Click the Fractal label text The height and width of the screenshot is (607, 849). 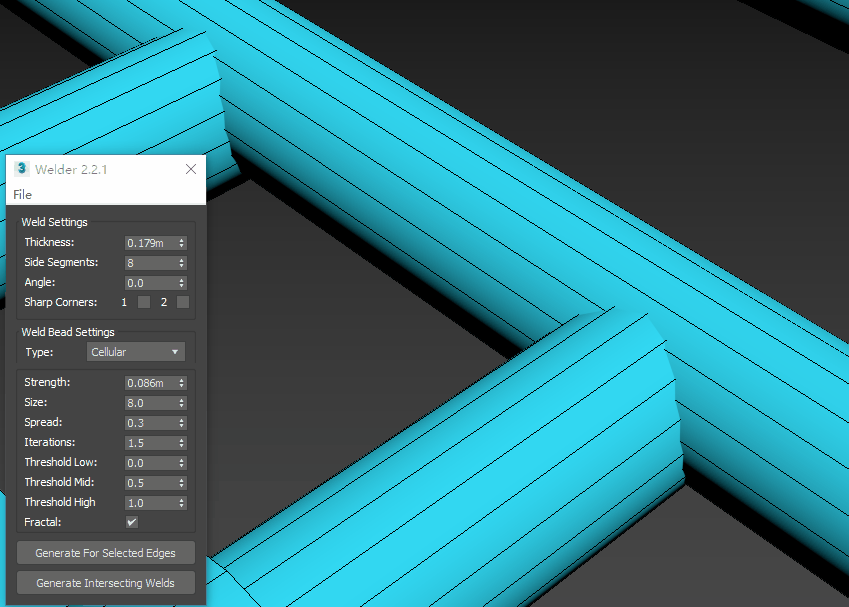pyautogui.click(x=42, y=522)
